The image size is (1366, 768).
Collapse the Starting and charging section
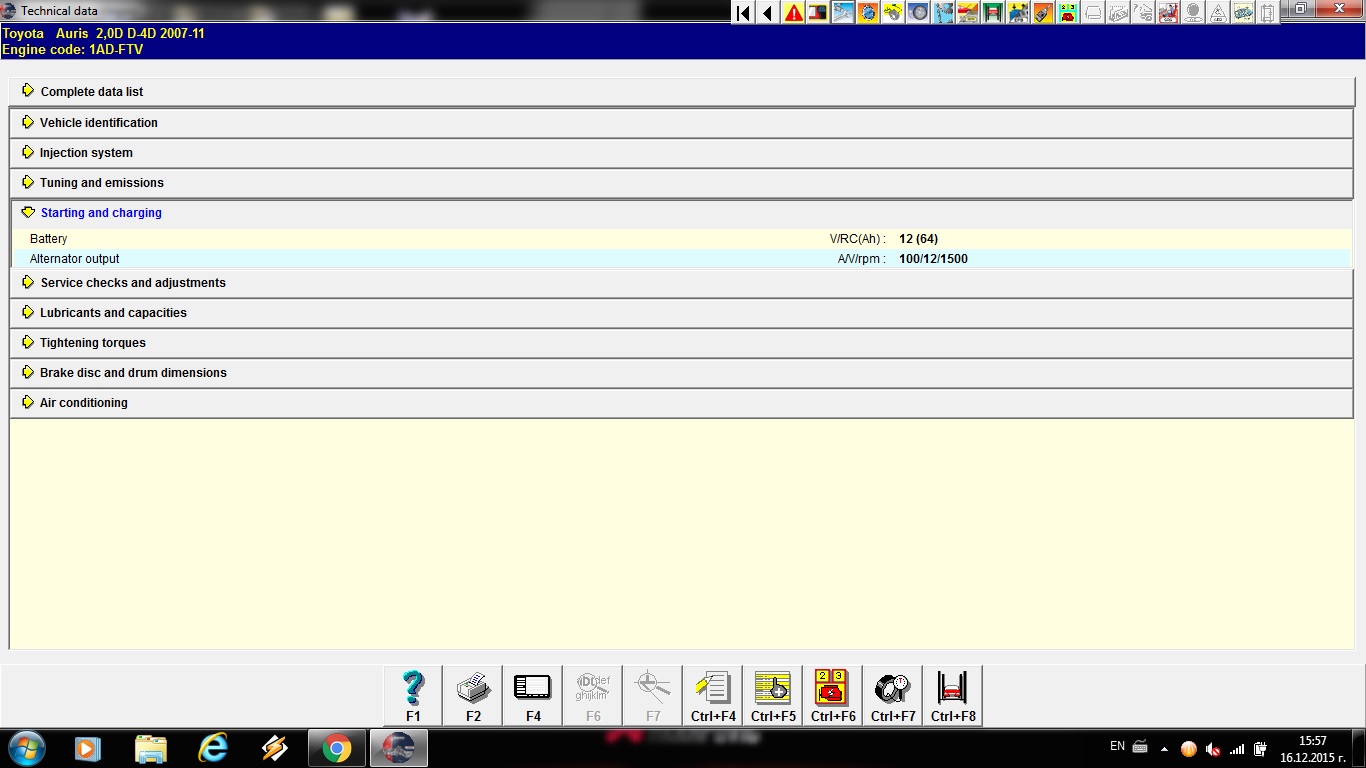(x=100, y=213)
